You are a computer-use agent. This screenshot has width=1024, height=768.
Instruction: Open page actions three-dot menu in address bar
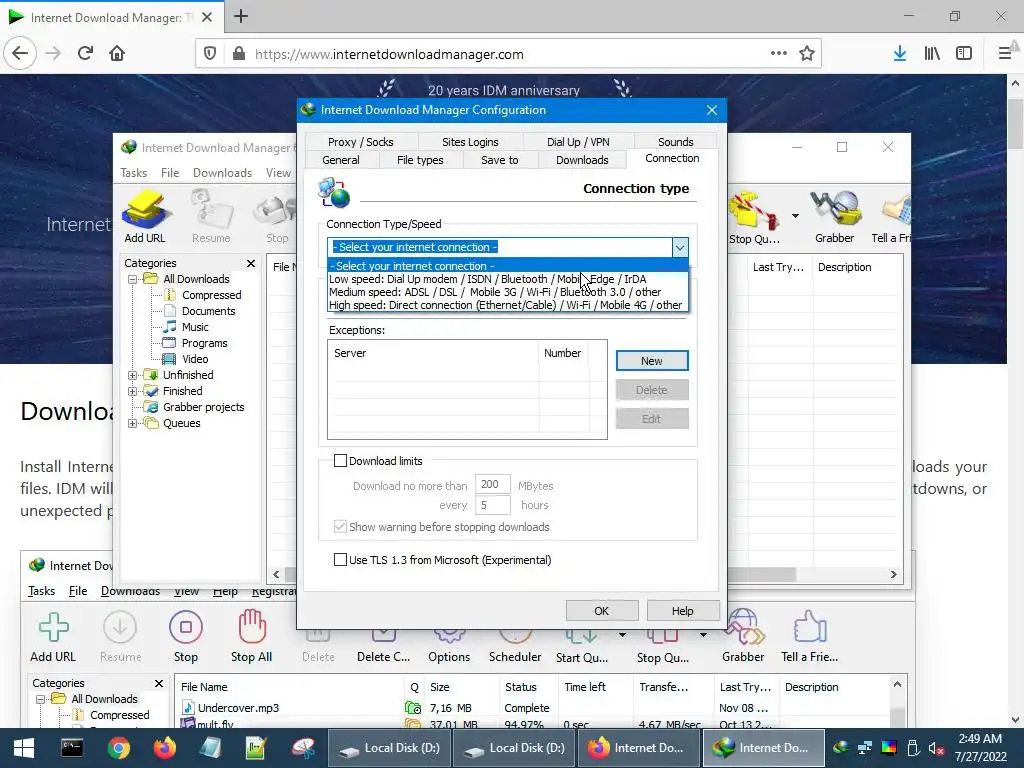coord(778,54)
